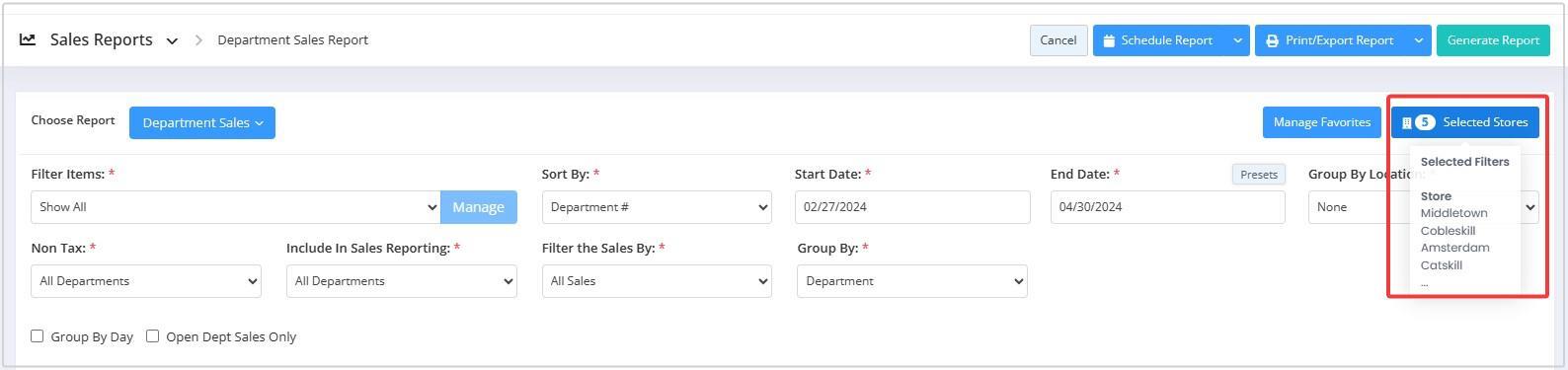Click the Generate Report button
Image resolution: width=1568 pixels, height=370 pixels.
click(x=1493, y=40)
